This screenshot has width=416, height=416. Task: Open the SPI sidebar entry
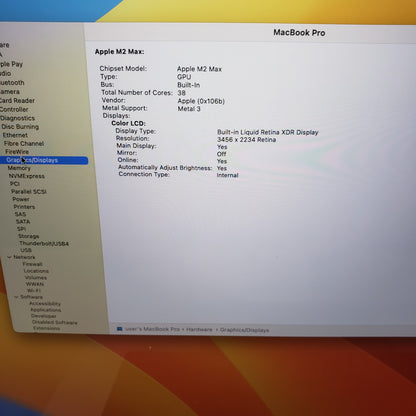pyautogui.click(x=21, y=229)
